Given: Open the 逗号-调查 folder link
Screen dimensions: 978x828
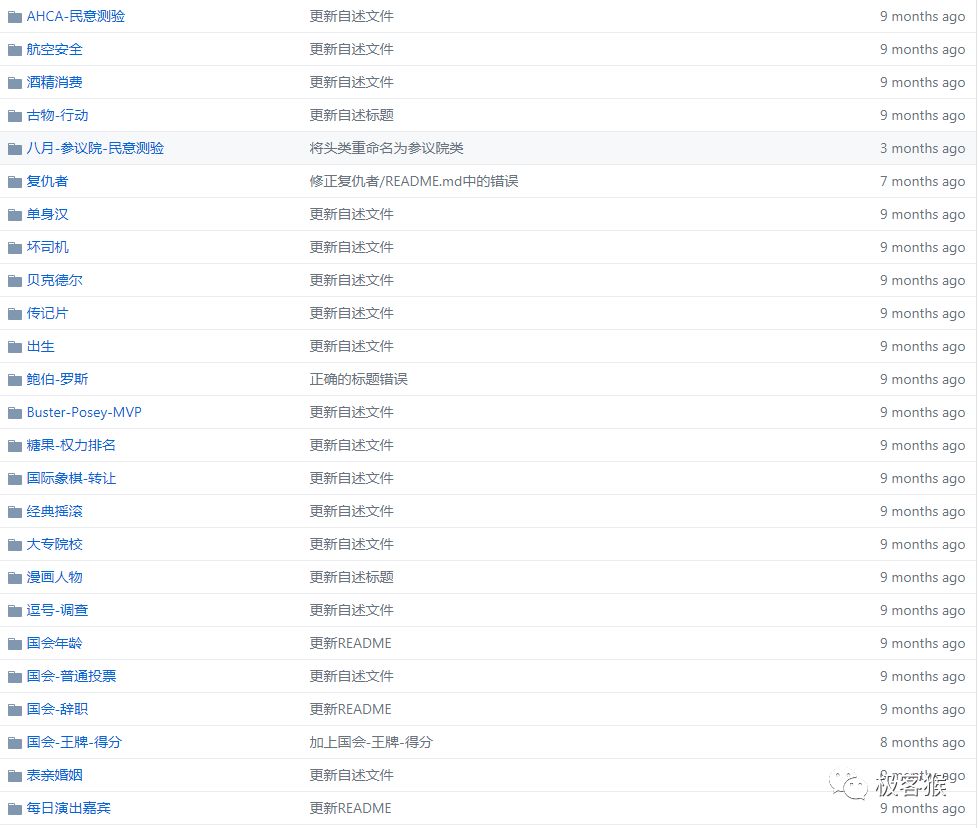Looking at the screenshot, I should [x=57, y=610].
